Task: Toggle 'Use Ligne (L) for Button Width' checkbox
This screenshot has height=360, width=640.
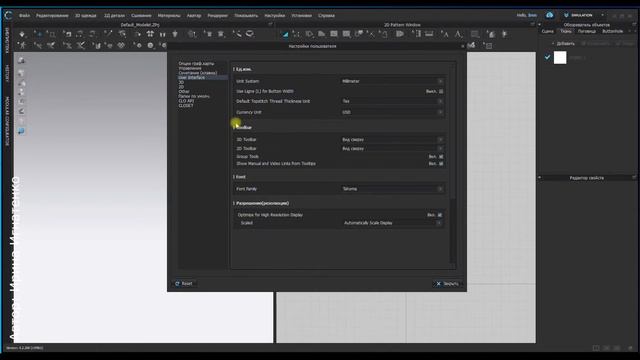Action: (441, 91)
